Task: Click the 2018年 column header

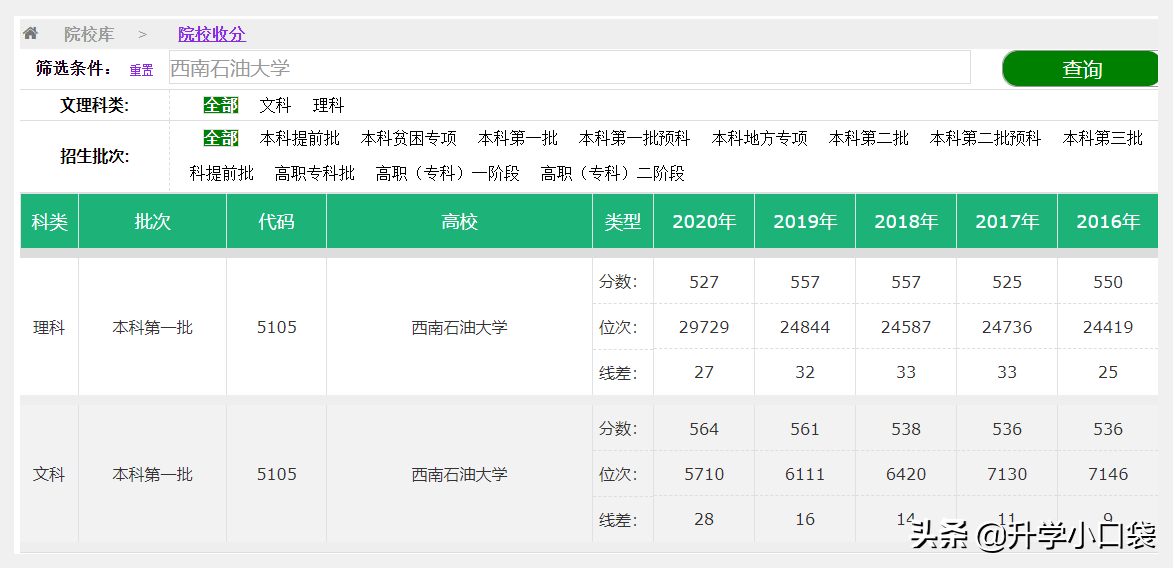Action: pyautogui.click(x=906, y=222)
